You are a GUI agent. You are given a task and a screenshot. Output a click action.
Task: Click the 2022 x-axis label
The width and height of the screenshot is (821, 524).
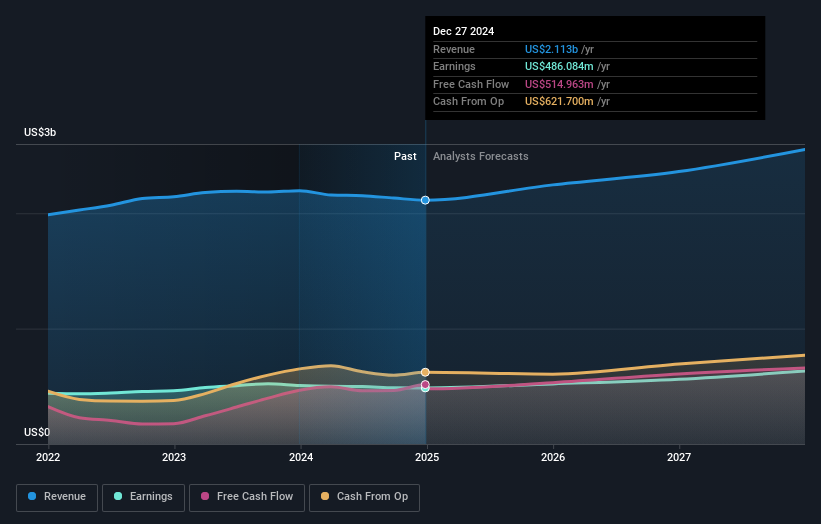pyautogui.click(x=48, y=457)
